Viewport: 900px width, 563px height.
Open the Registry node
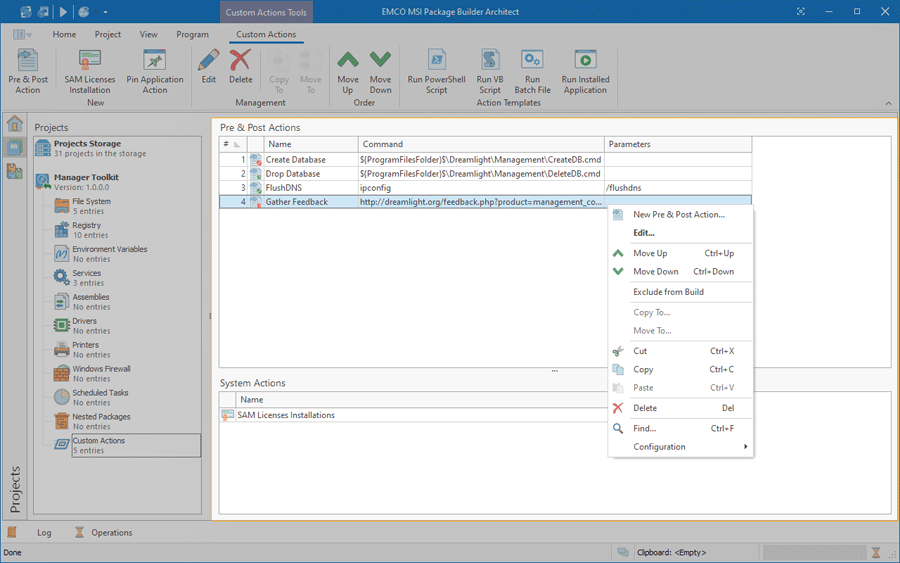pos(86,230)
